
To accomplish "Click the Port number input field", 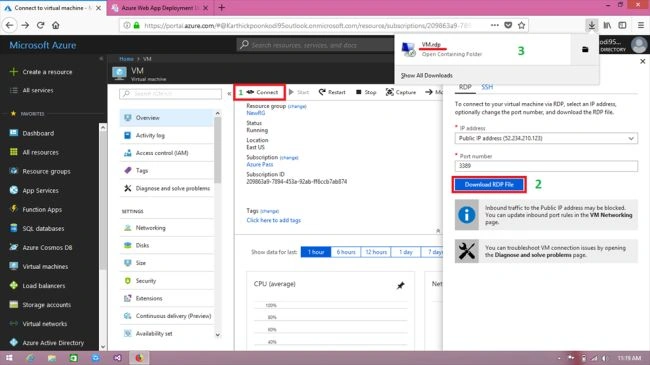I will [546, 165].
